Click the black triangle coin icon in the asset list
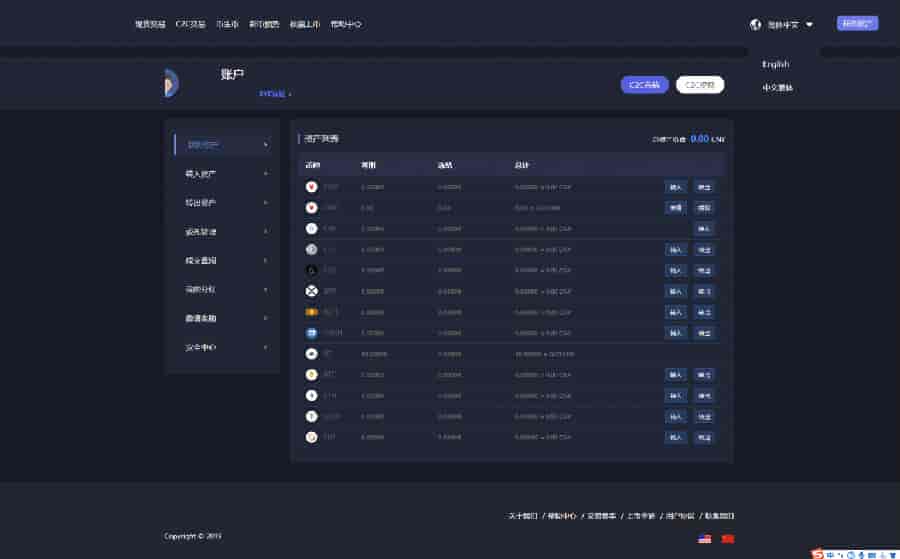This screenshot has height=559, width=900. (x=311, y=270)
